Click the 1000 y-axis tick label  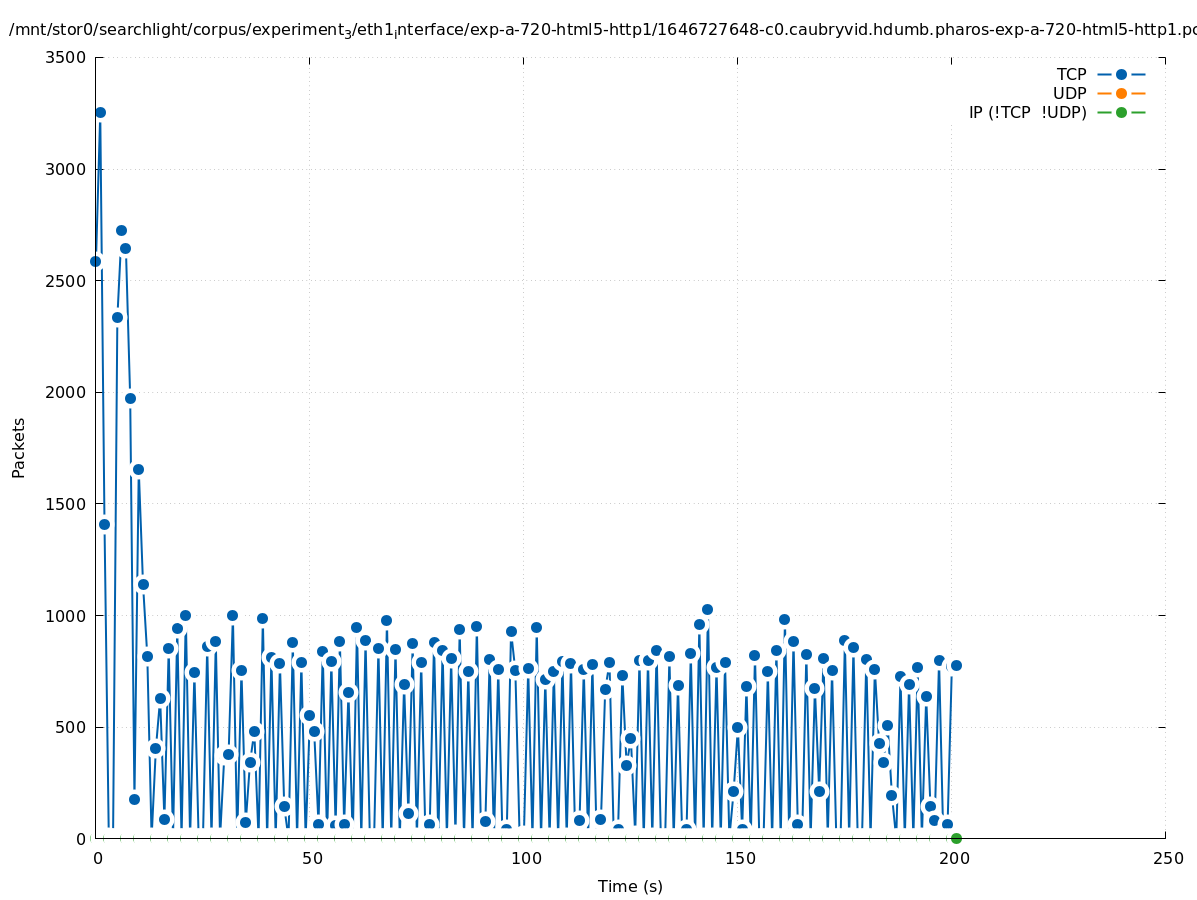[65, 615]
